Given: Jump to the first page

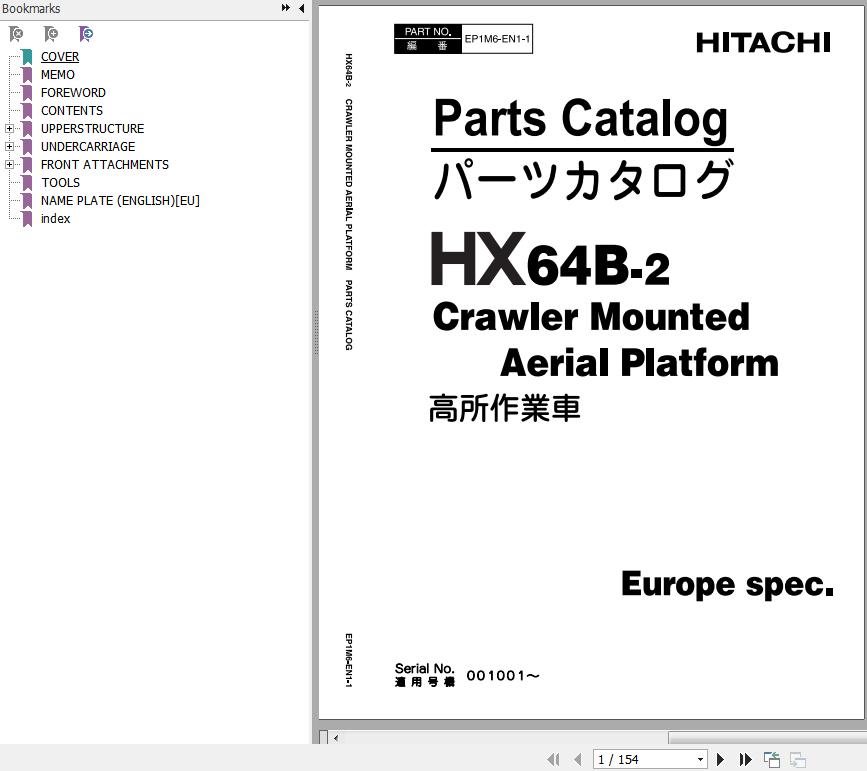Looking at the screenshot, I should pyautogui.click(x=553, y=760).
